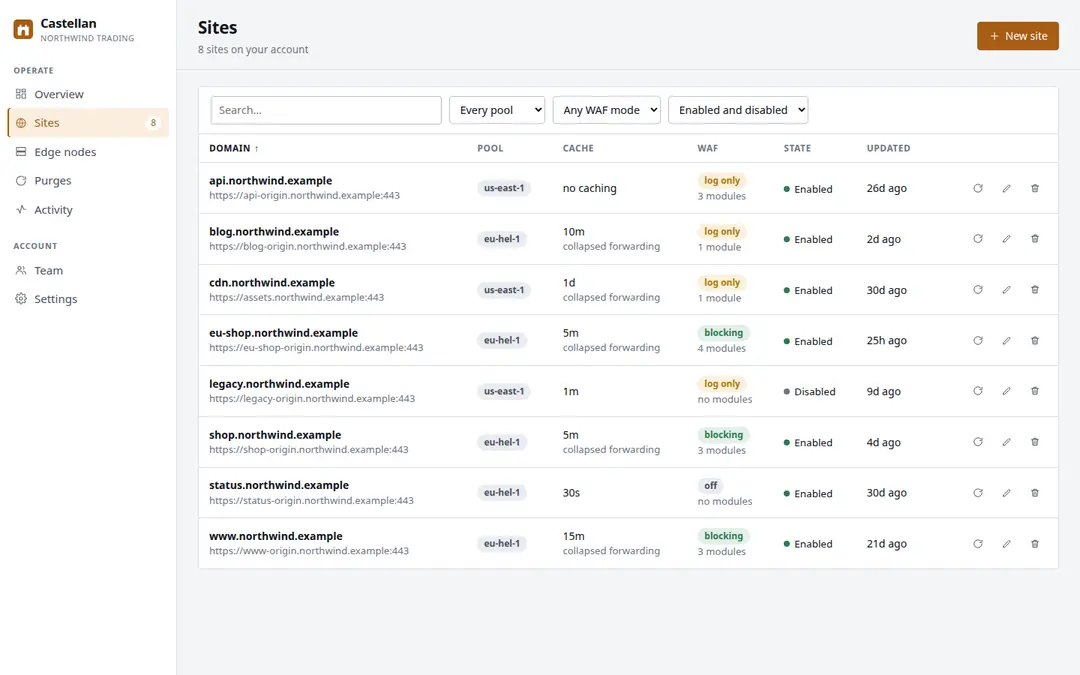
Task: Delete the eu-shop.northwind.example site
Action: pyautogui.click(x=1035, y=340)
